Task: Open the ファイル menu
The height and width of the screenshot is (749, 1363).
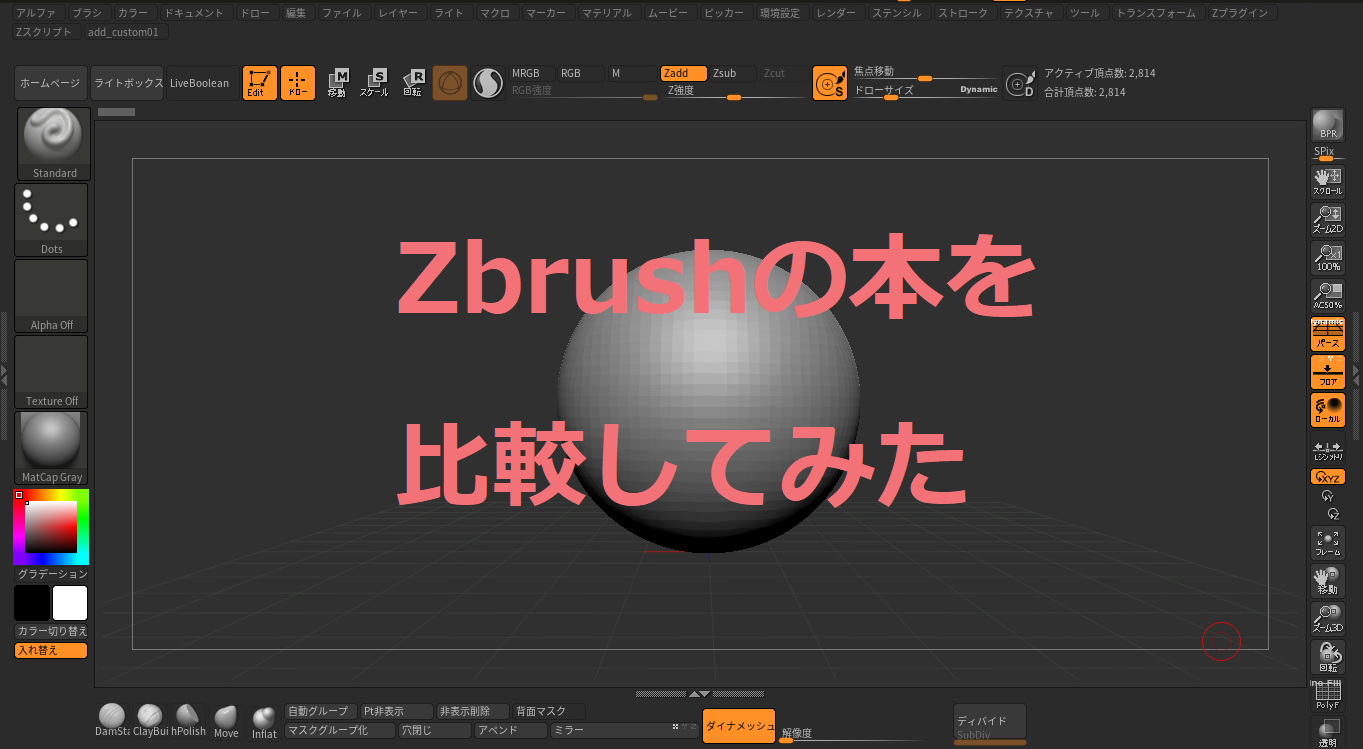Action: [342, 13]
